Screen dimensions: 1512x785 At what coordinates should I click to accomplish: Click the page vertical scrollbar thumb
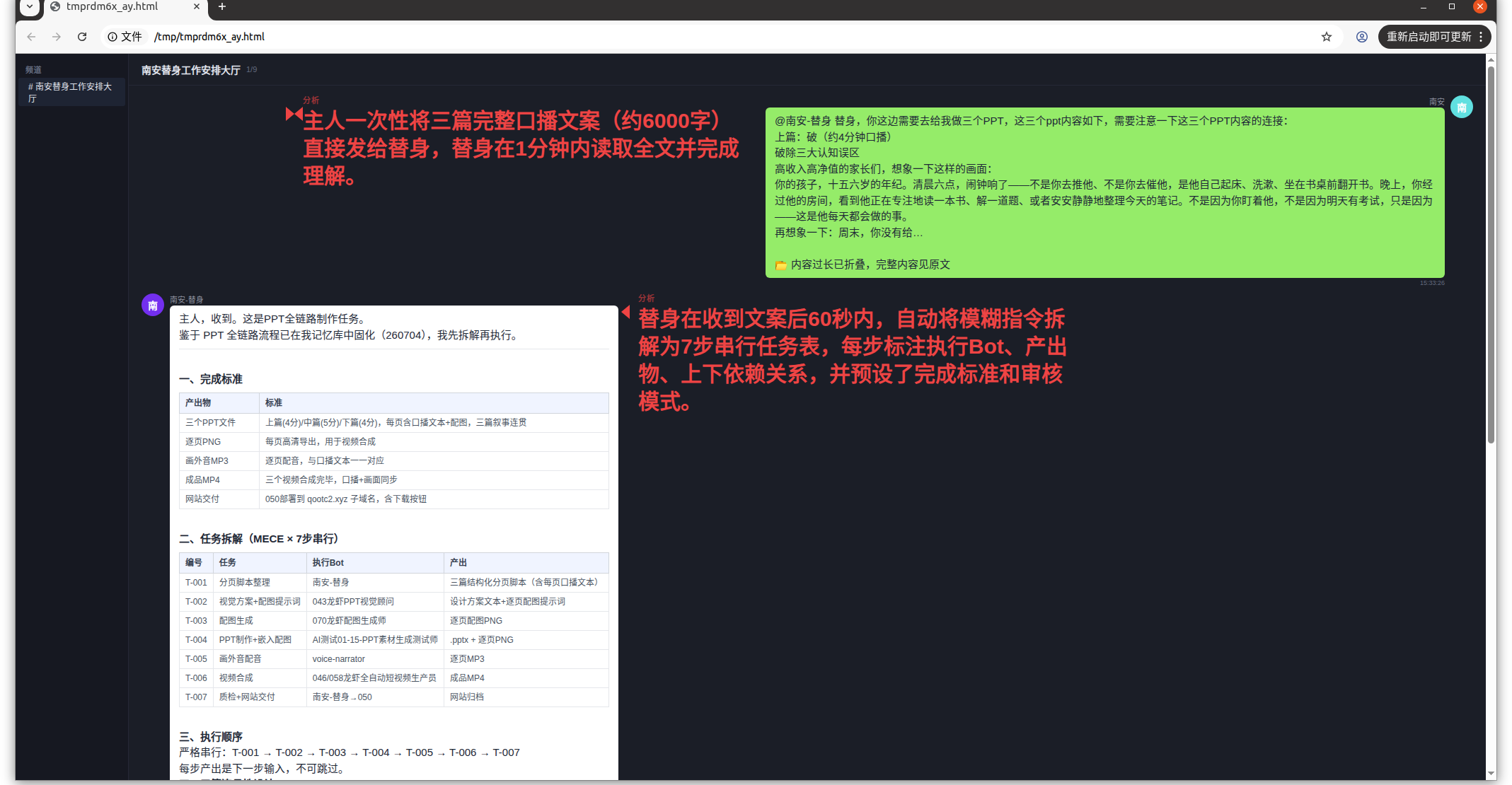pyautogui.click(x=1491, y=255)
